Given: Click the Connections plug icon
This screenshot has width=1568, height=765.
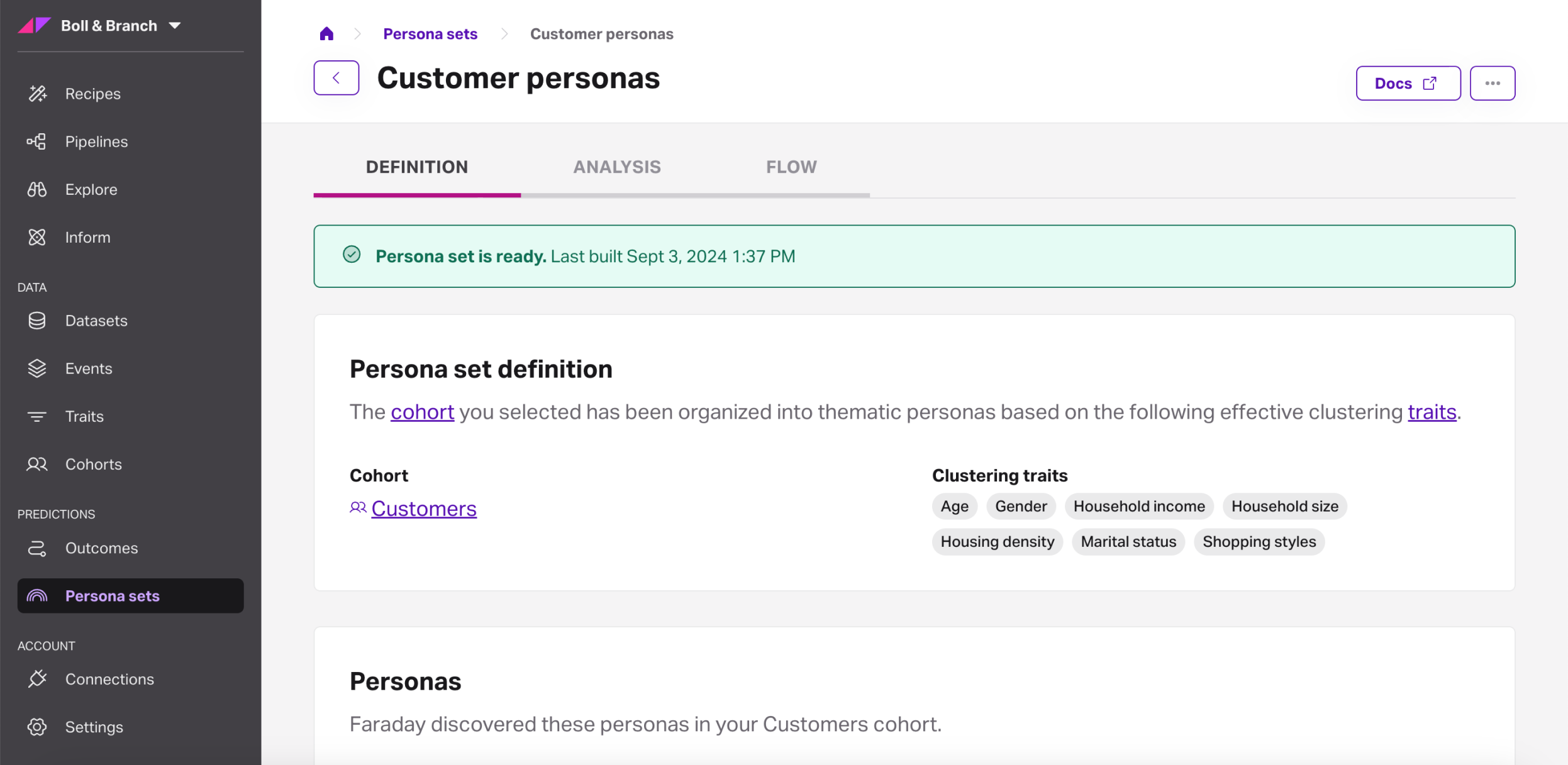Looking at the screenshot, I should point(37,679).
